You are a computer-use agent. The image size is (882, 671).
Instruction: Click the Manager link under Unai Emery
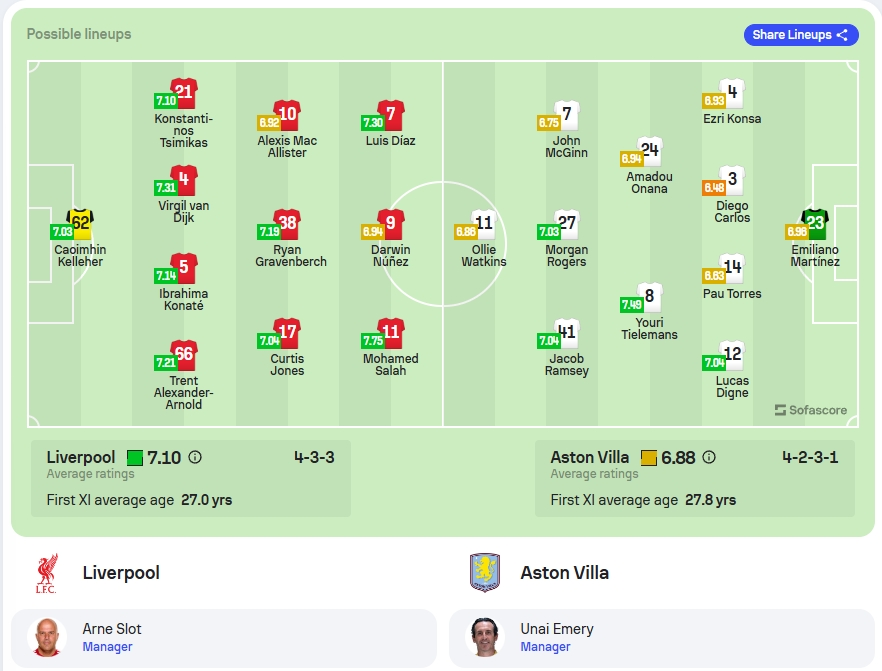click(x=545, y=647)
